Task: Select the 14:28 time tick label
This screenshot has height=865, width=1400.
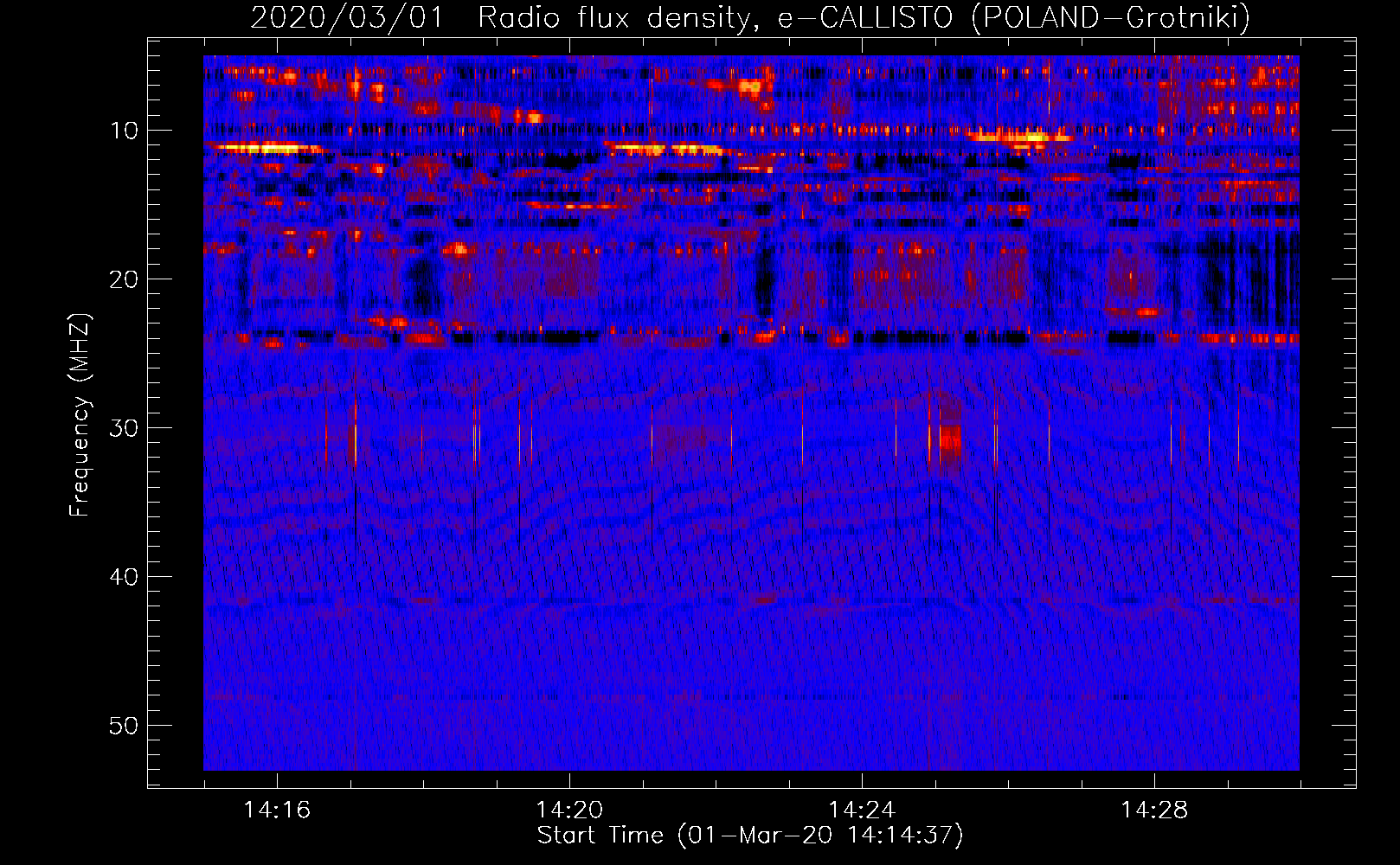Action: tap(1154, 810)
